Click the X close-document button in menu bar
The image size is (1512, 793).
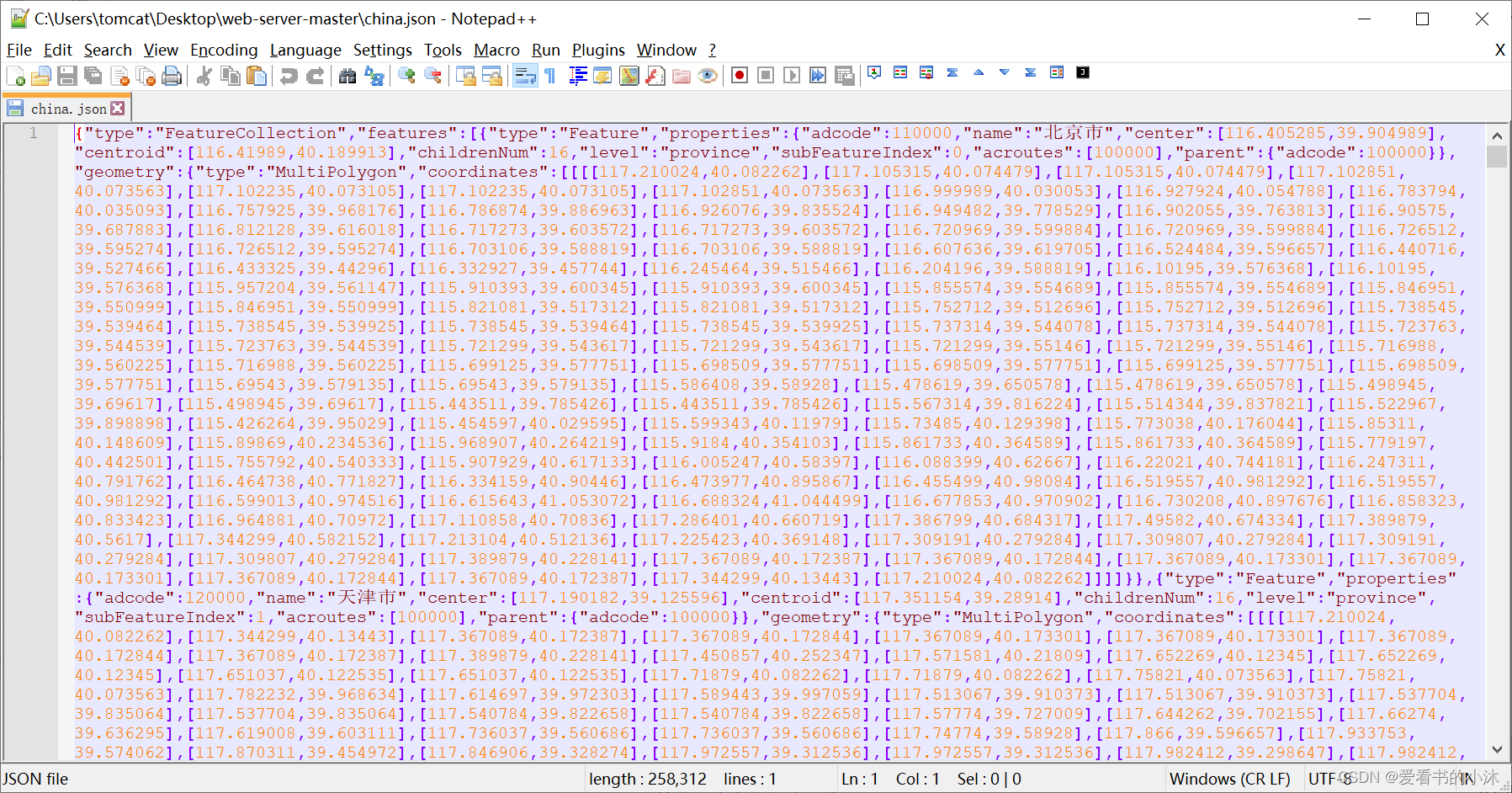click(x=1499, y=51)
